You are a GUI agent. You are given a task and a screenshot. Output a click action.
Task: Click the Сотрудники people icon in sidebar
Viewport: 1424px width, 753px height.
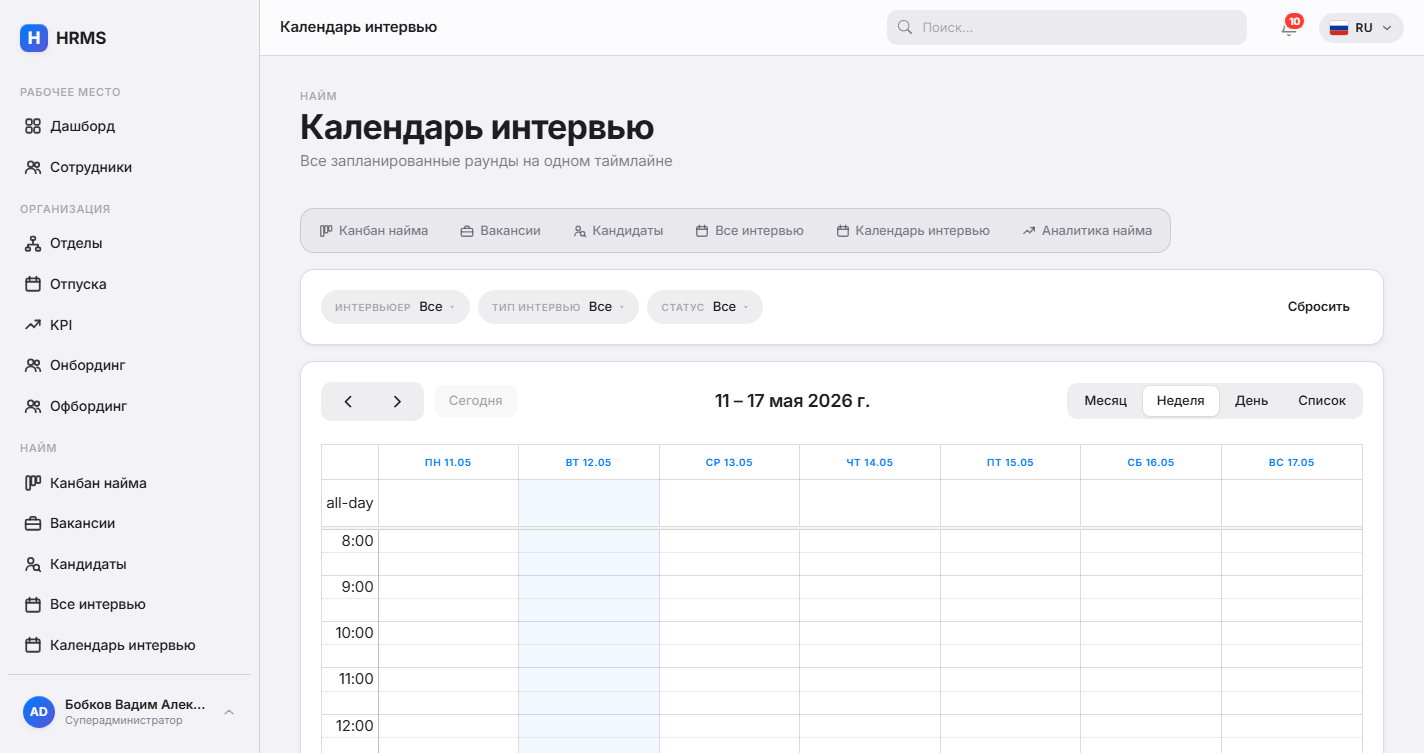point(33,168)
